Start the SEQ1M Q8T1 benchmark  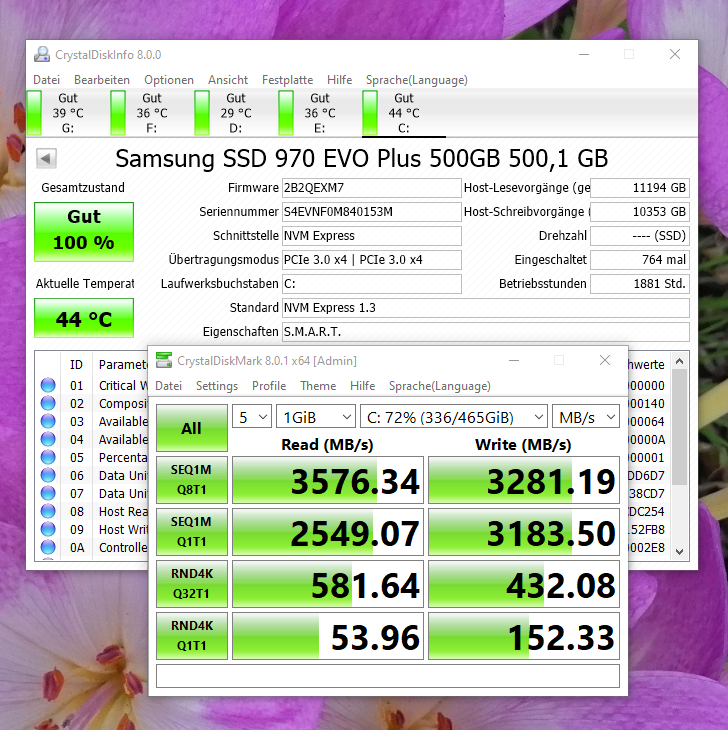[192, 480]
